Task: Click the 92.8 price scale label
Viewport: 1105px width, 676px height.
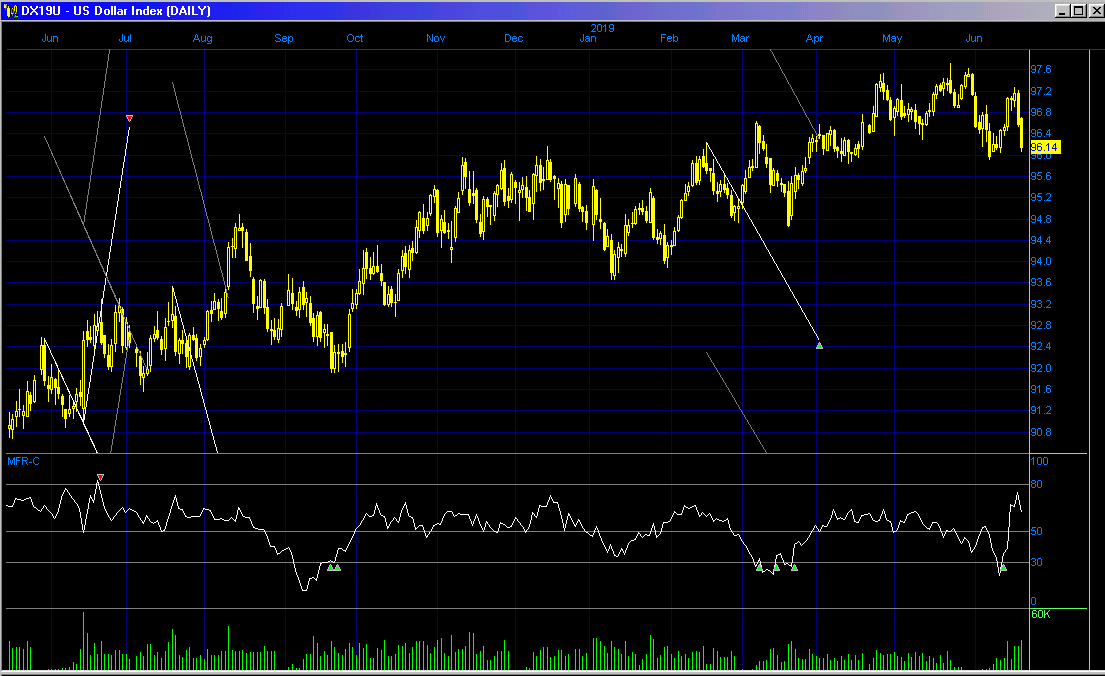Action: tap(1041, 325)
